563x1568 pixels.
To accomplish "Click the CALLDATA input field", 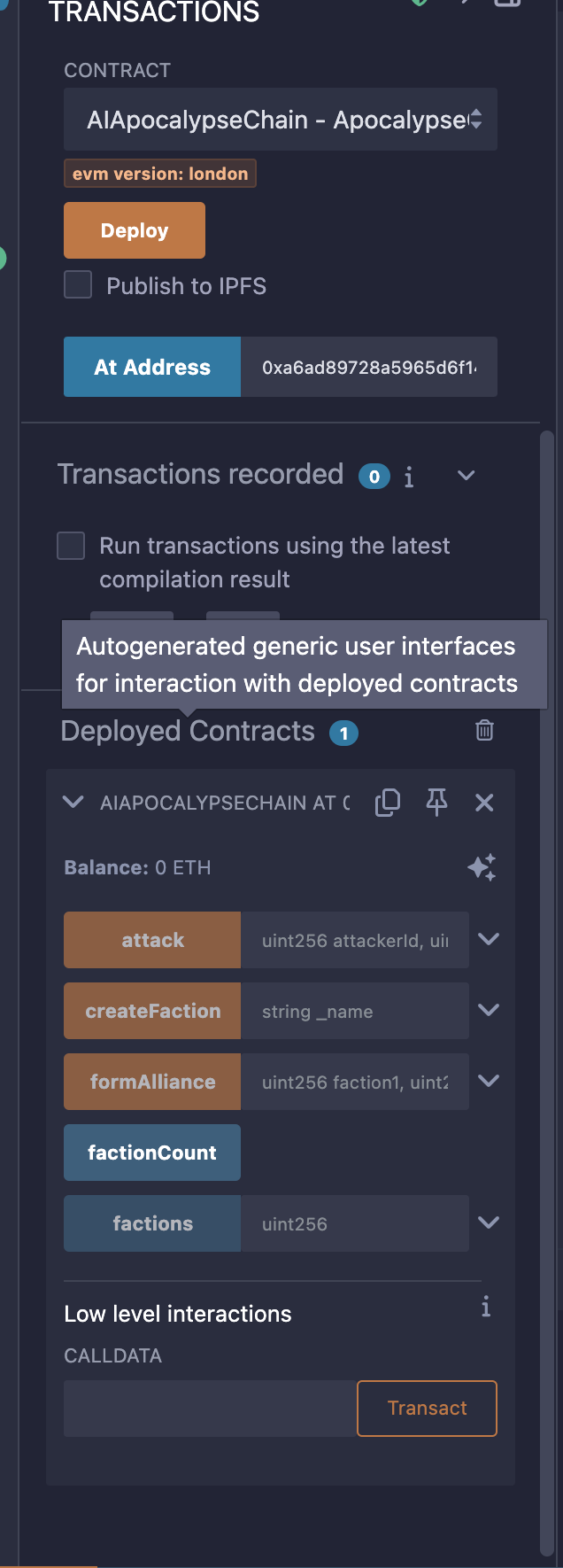I will tap(210, 1409).
